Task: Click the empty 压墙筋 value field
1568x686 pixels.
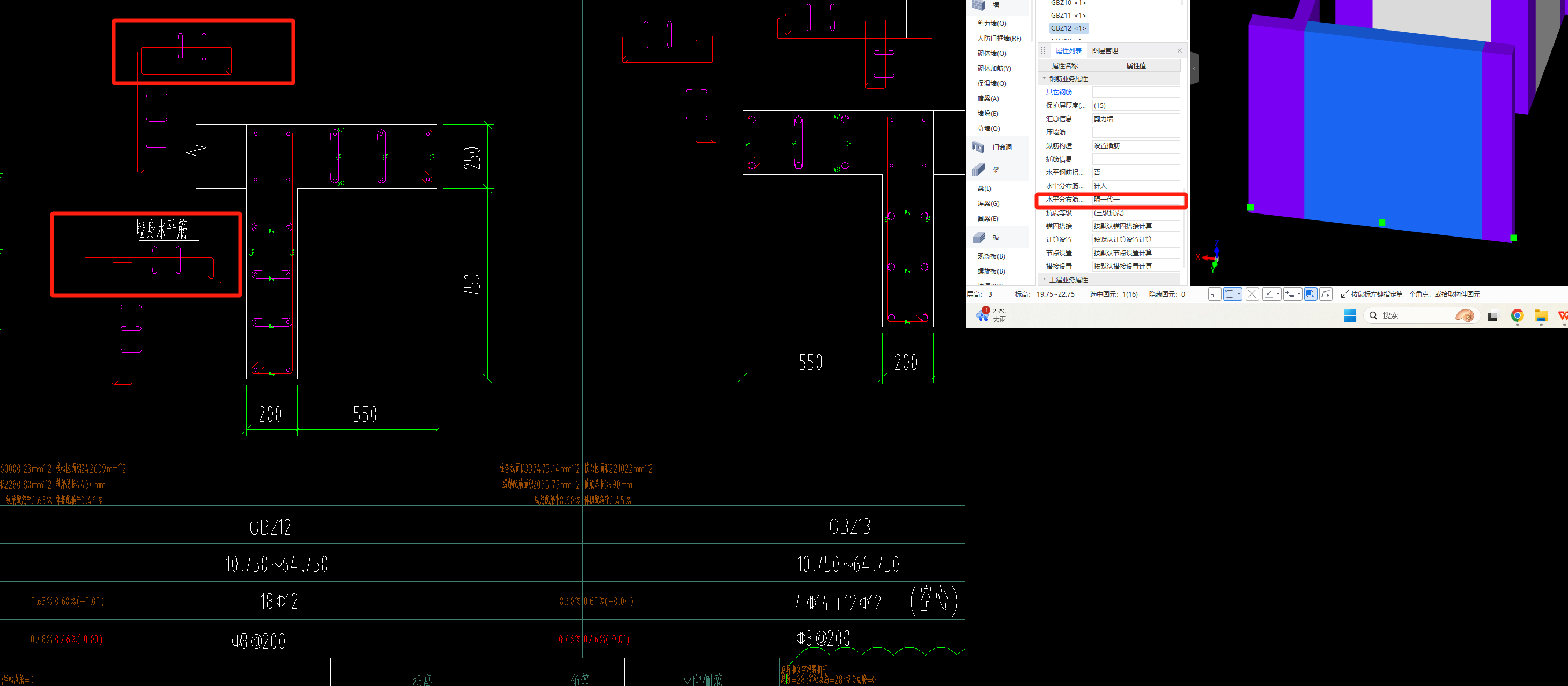Action: tap(1136, 132)
